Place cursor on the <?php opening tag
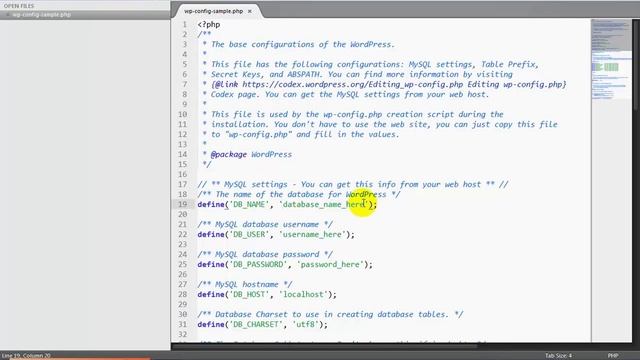The width and height of the screenshot is (640, 360). (x=209, y=24)
